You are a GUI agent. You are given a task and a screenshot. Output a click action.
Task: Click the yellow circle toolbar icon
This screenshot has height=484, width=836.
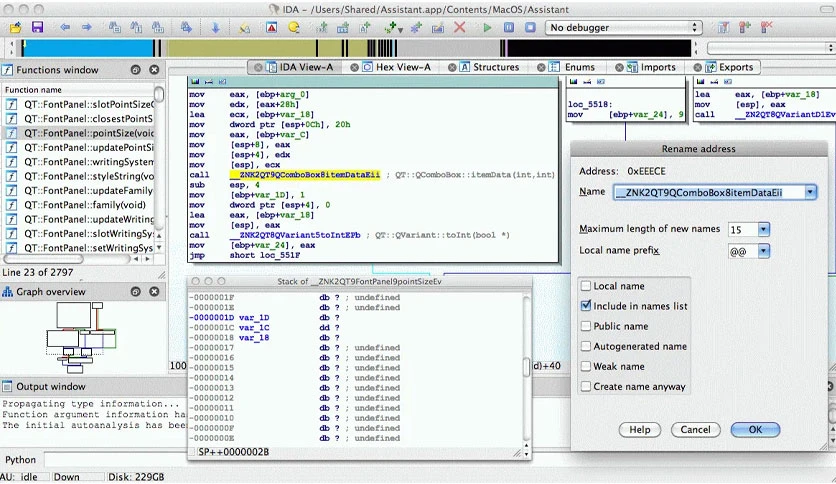click(x=294, y=27)
